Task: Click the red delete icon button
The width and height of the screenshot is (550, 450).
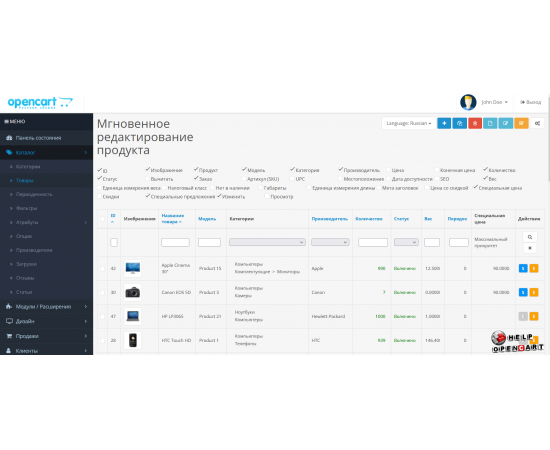Action: [475, 123]
